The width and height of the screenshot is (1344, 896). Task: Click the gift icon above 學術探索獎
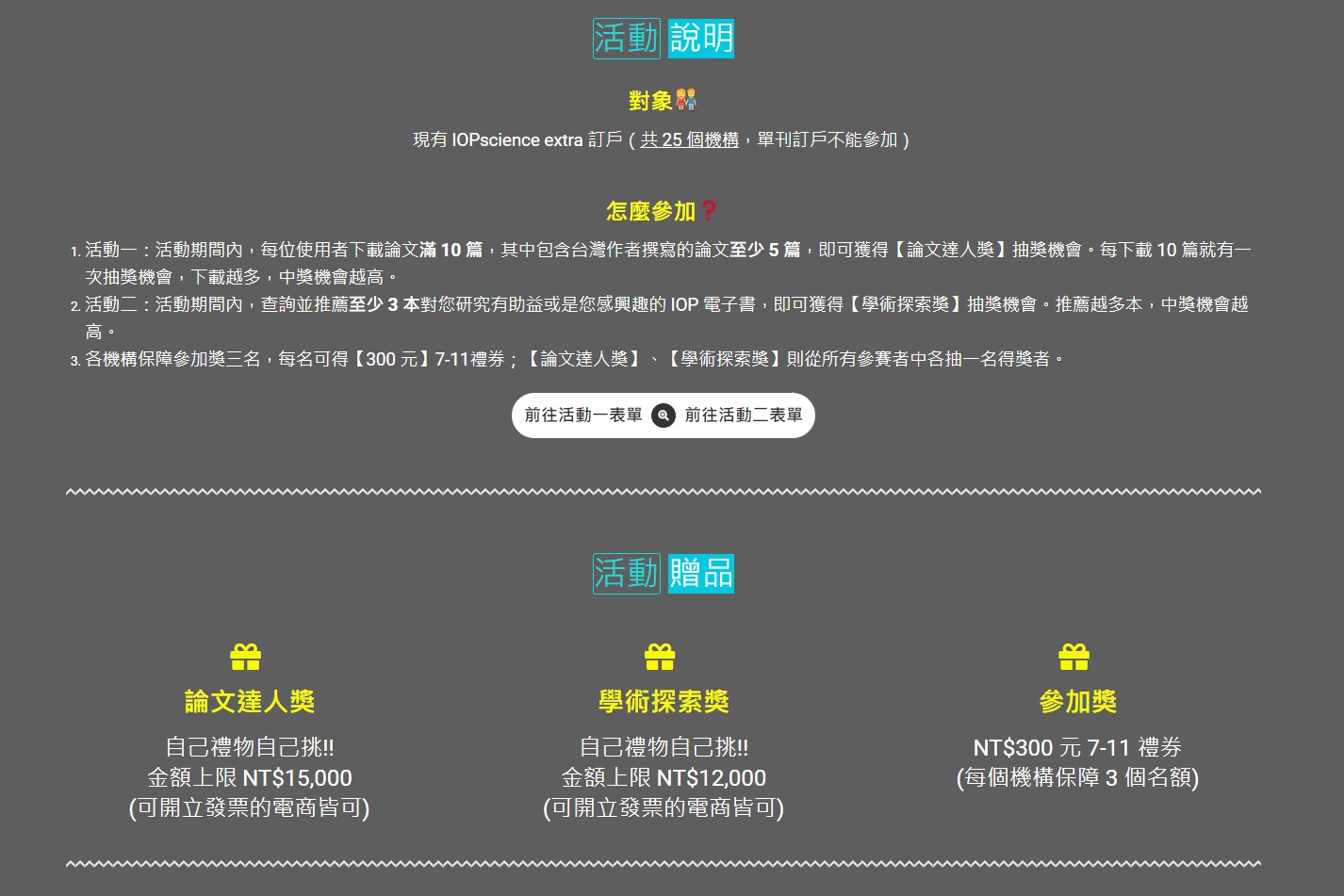coord(660,657)
